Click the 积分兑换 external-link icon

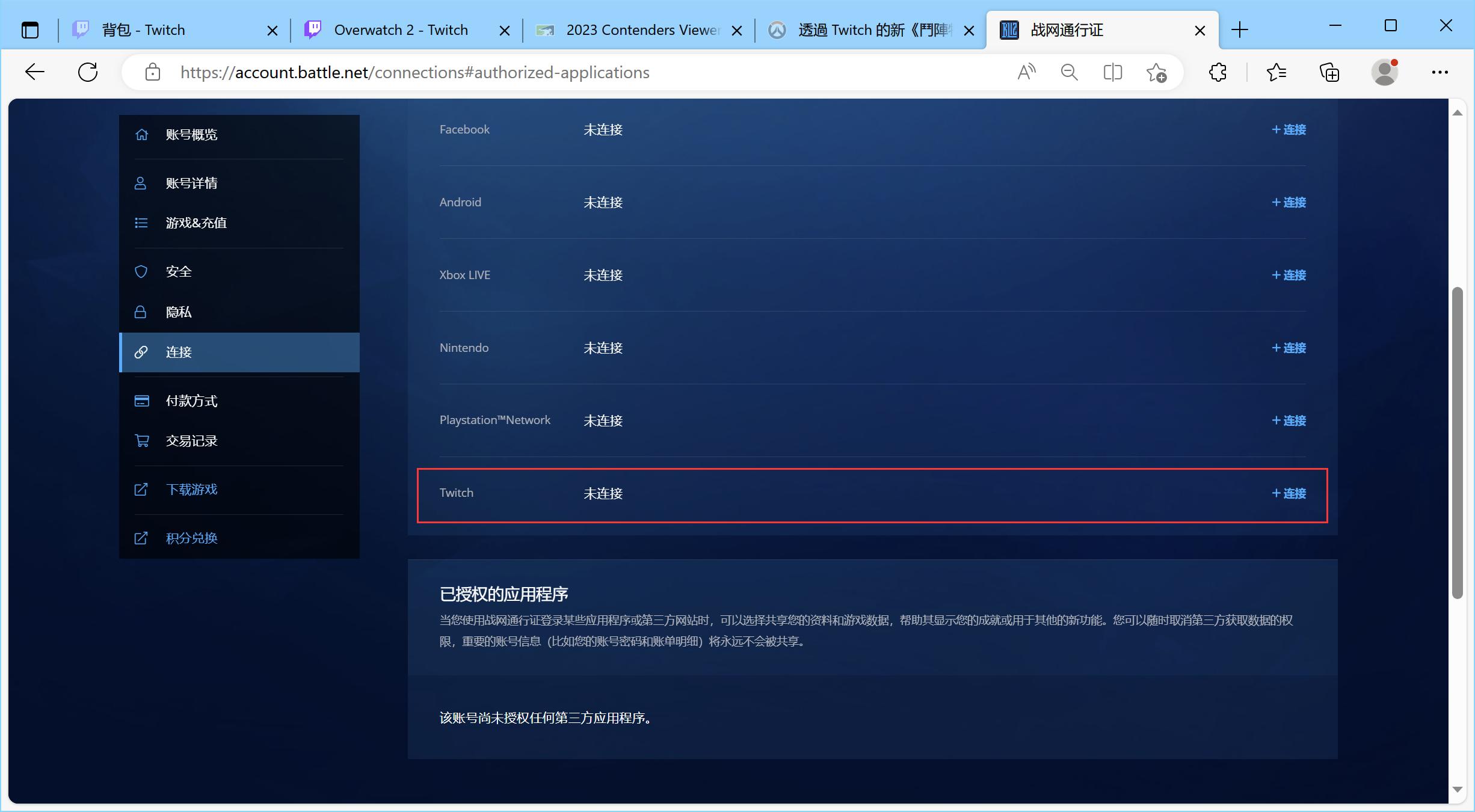point(141,538)
